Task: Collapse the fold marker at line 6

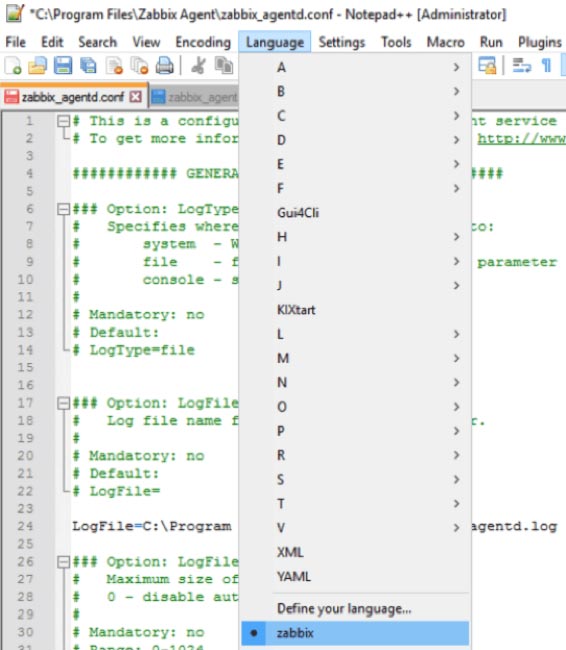Action: click(x=63, y=209)
